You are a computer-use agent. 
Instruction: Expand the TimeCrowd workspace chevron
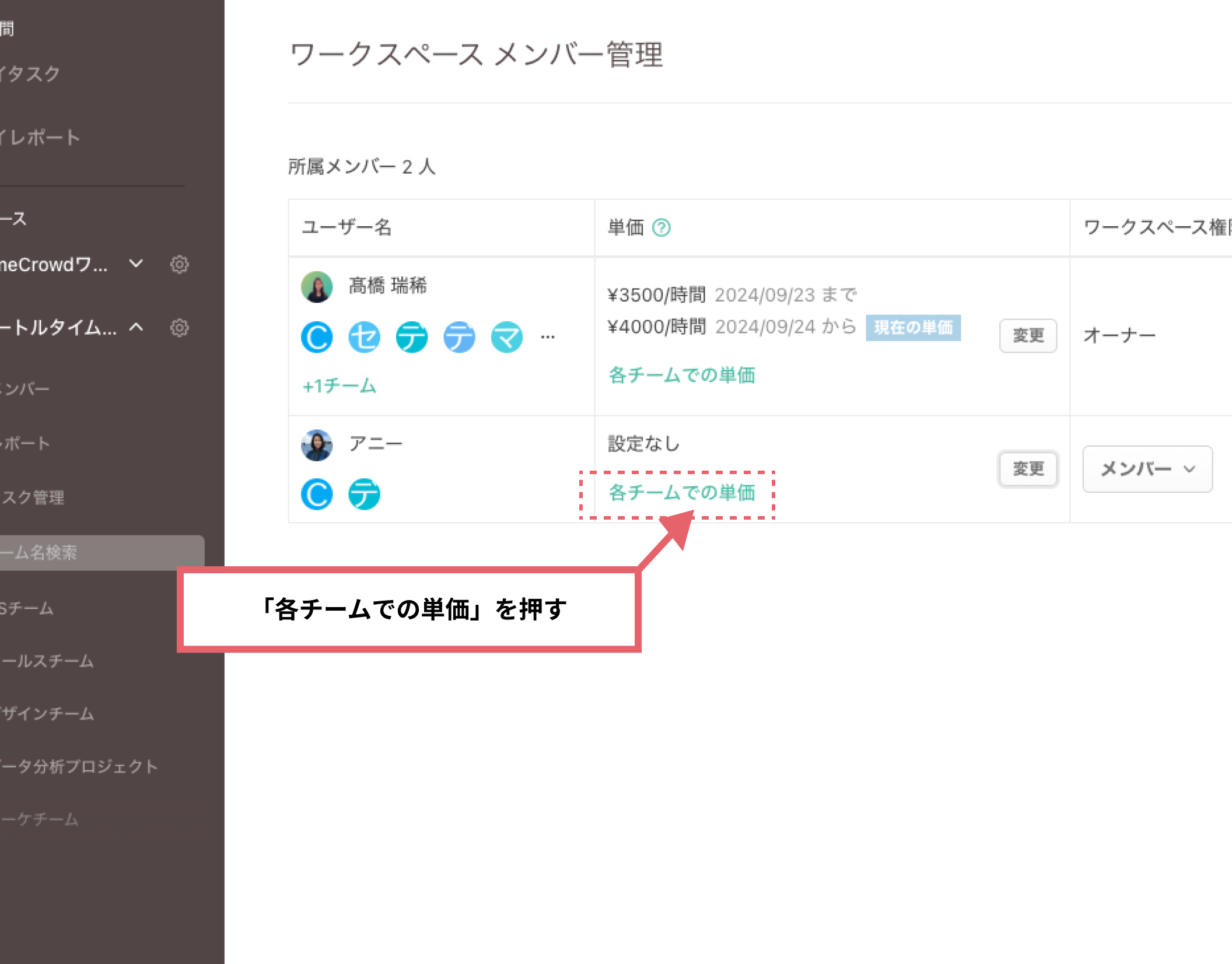(x=136, y=264)
